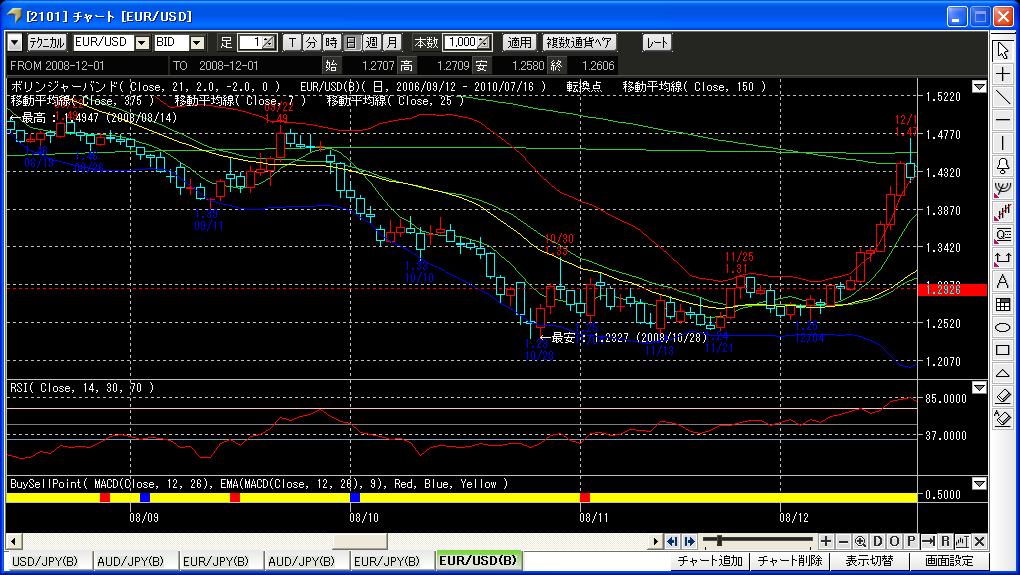The height and width of the screenshot is (575, 1020).
Task: Toggle the P button
Action: point(911,541)
